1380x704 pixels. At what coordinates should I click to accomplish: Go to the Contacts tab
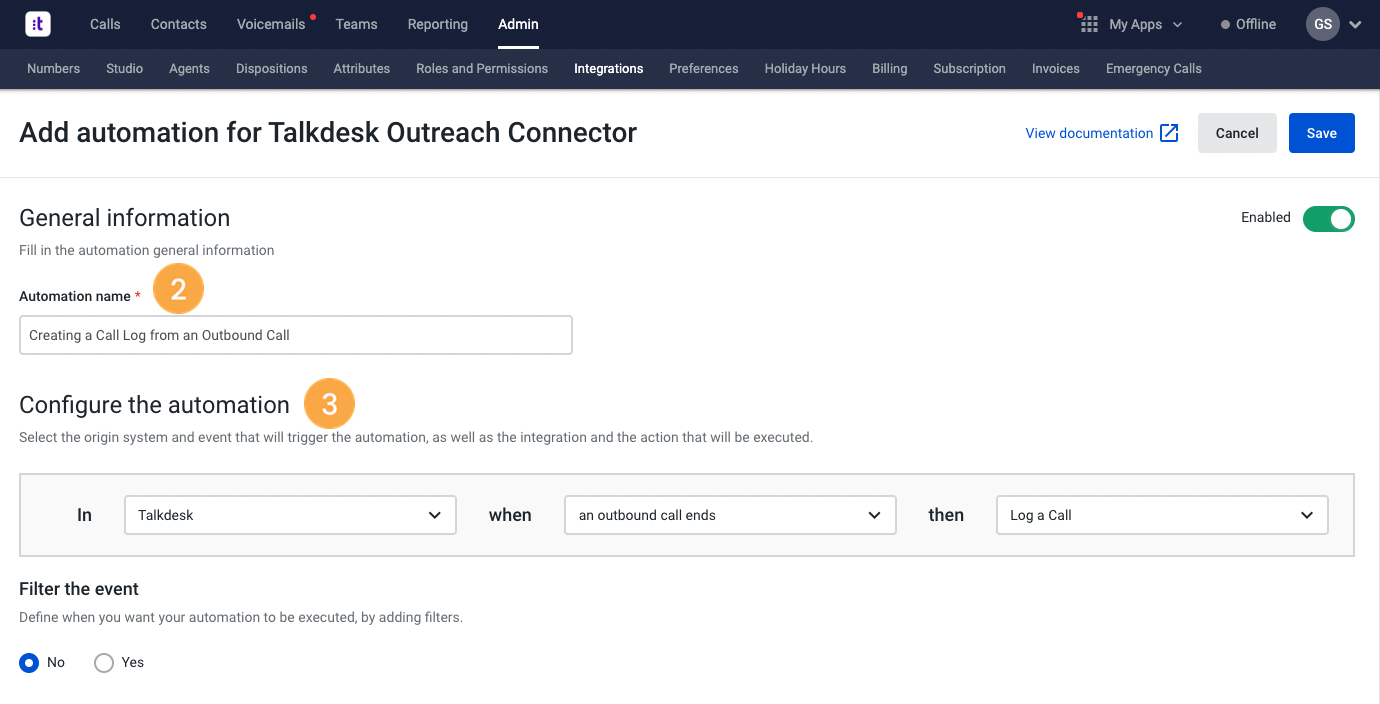179,24
